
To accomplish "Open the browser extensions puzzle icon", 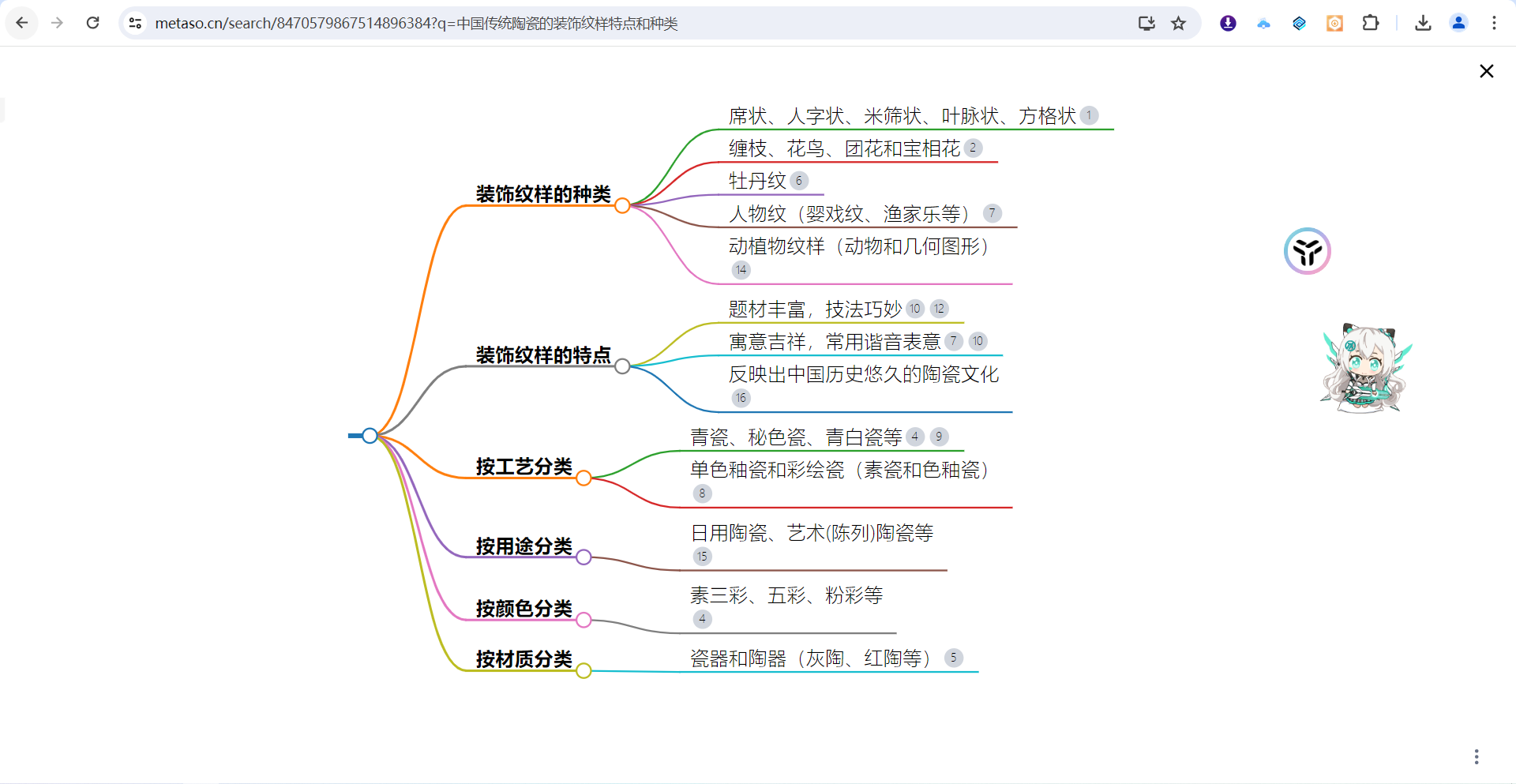I will tap(1371, 23).
